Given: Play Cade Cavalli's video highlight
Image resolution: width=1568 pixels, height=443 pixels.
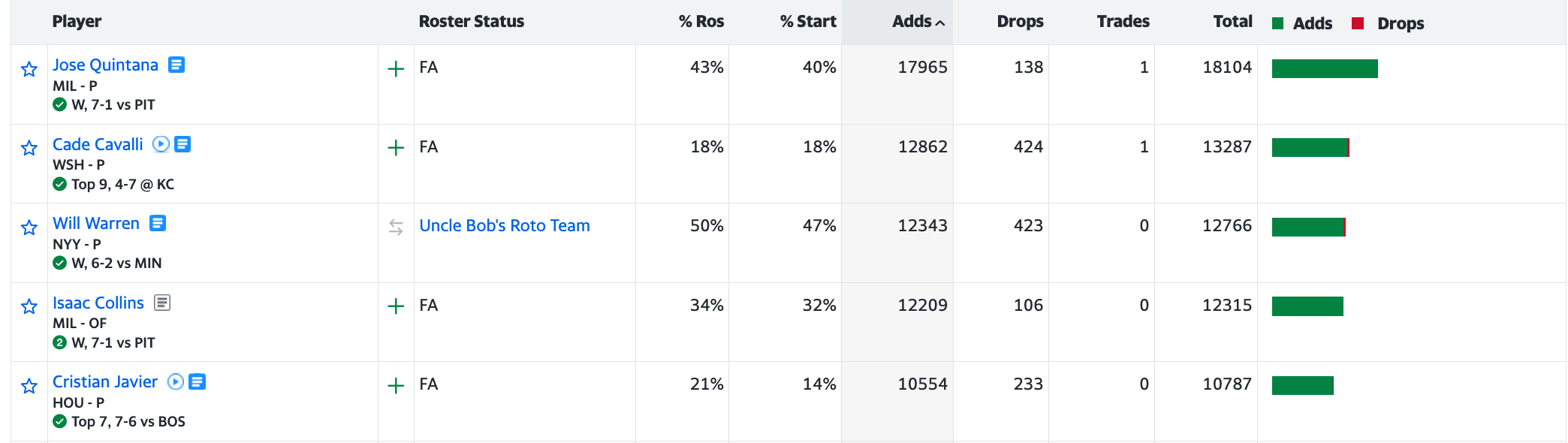Looking at the screenshot, I should (161, 144).
